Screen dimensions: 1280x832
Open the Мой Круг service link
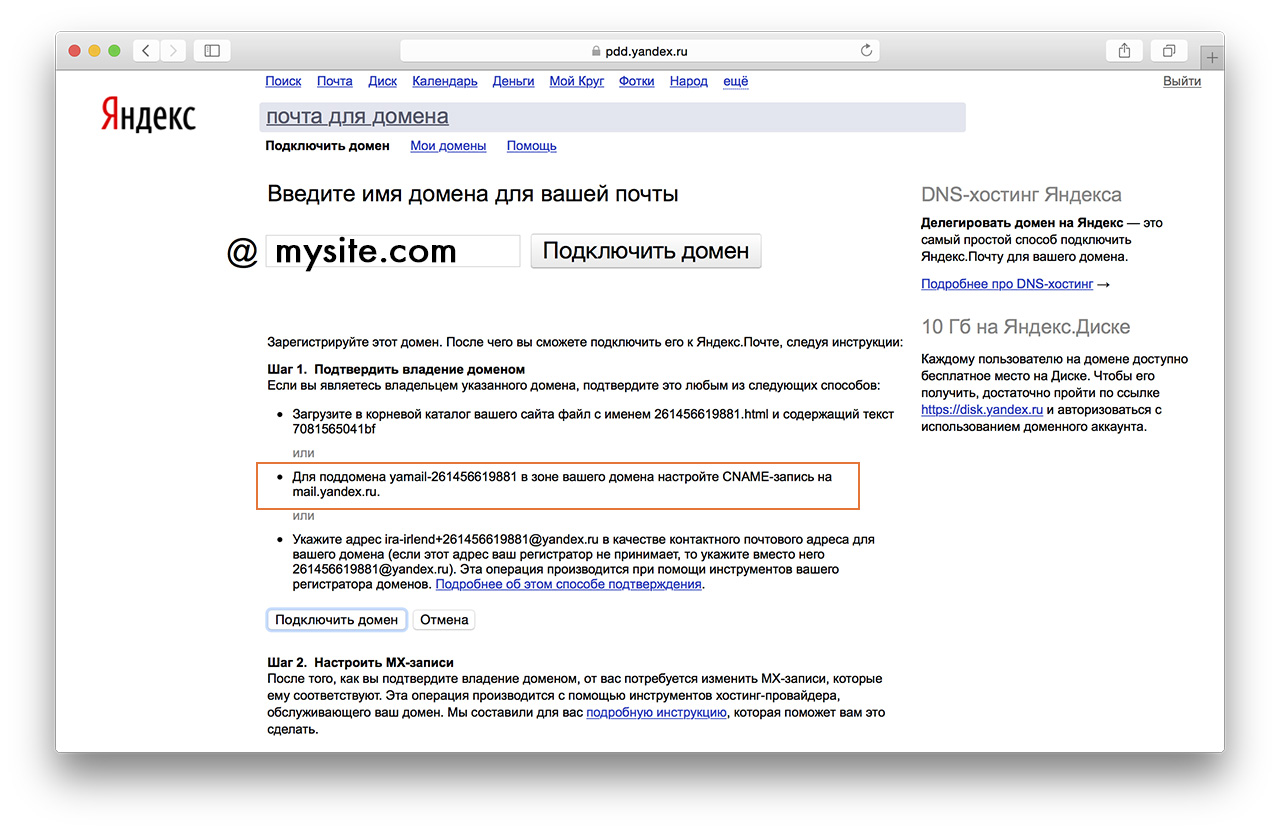click(x=577, y=81)
